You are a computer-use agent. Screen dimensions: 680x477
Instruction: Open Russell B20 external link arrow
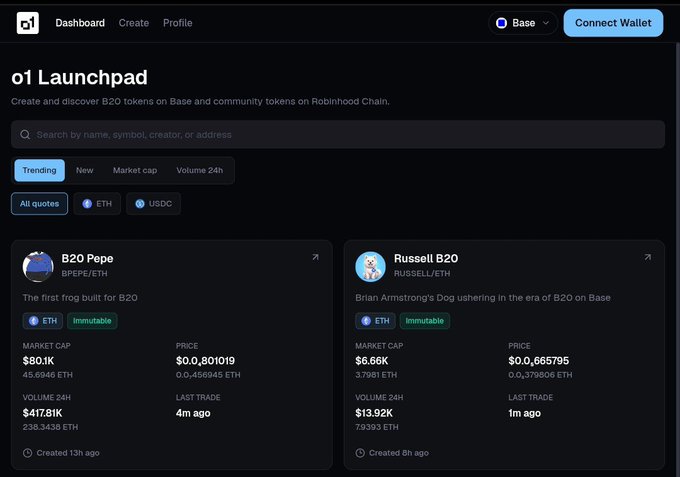647,257
